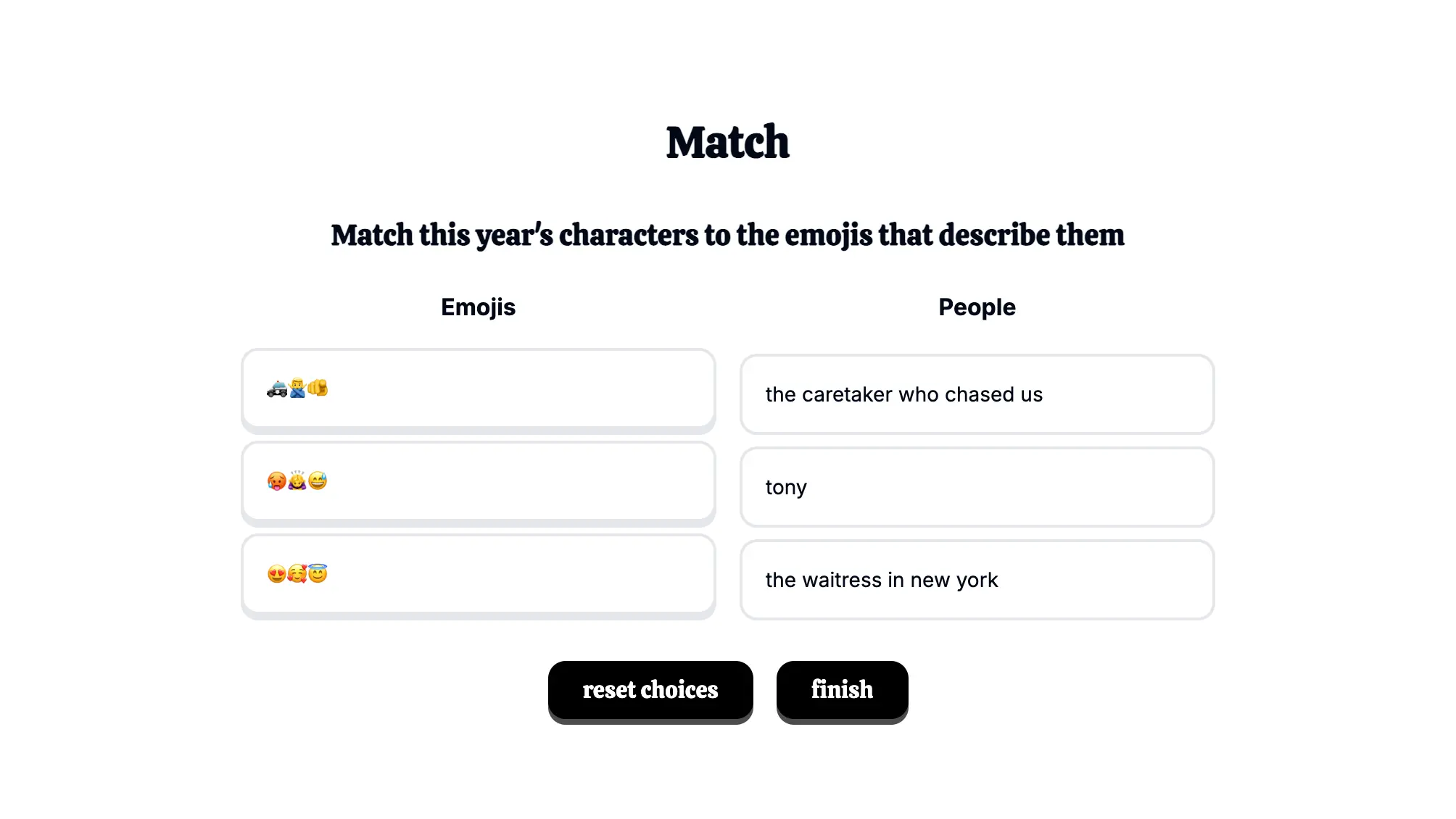Select the card 'the caretaker who chased us'
The height and width of the screenshot is (819, 1456).
click(x=977, y=394)
